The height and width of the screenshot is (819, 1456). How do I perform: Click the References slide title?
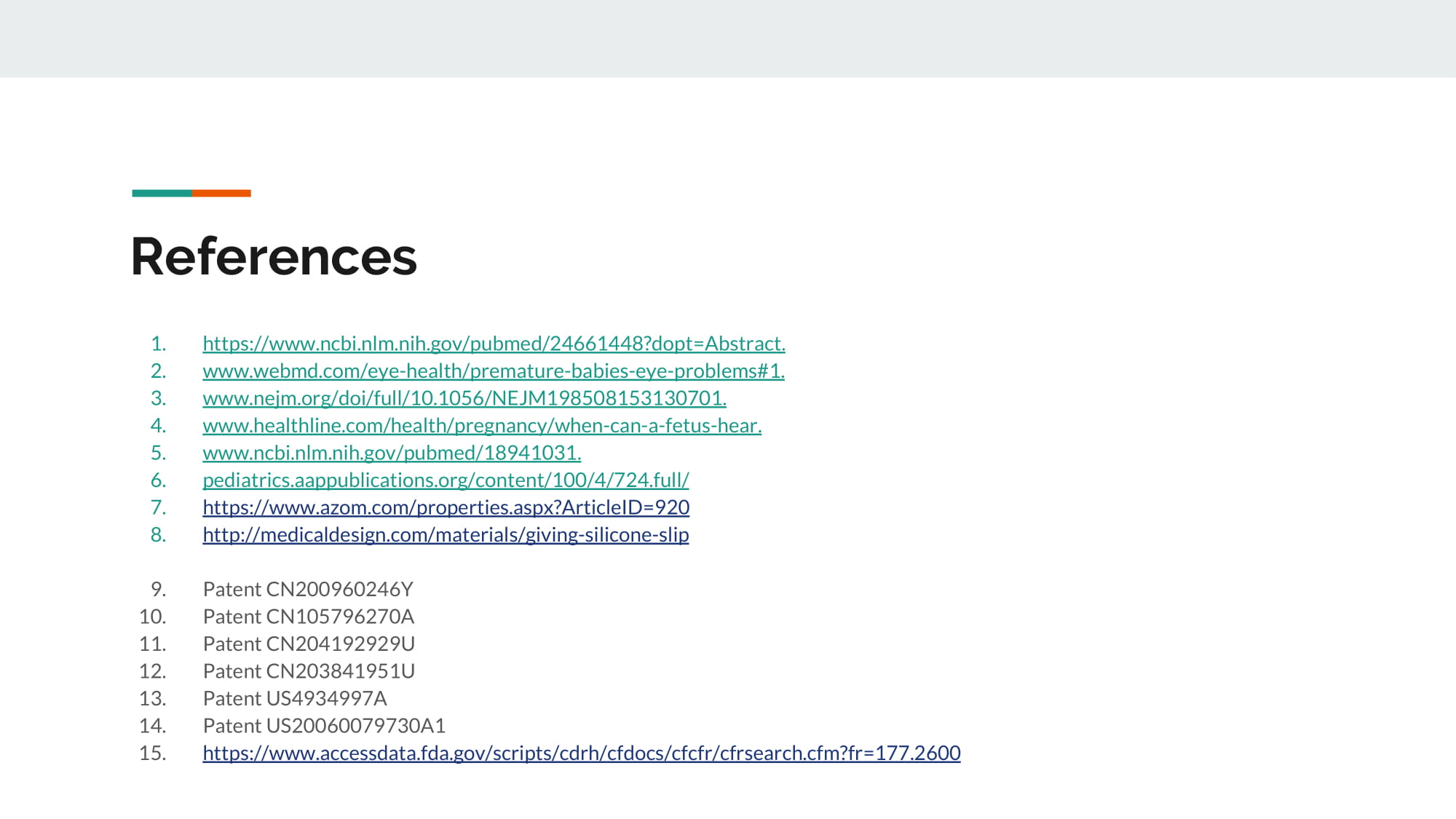[x=274, y=256]
